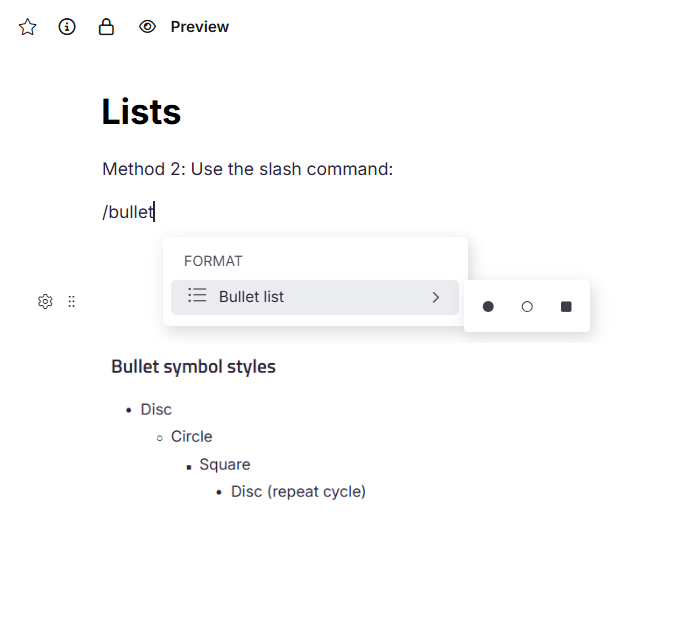Select the square bullet style
Screen dimensions: 677x623
pos(566,307)
